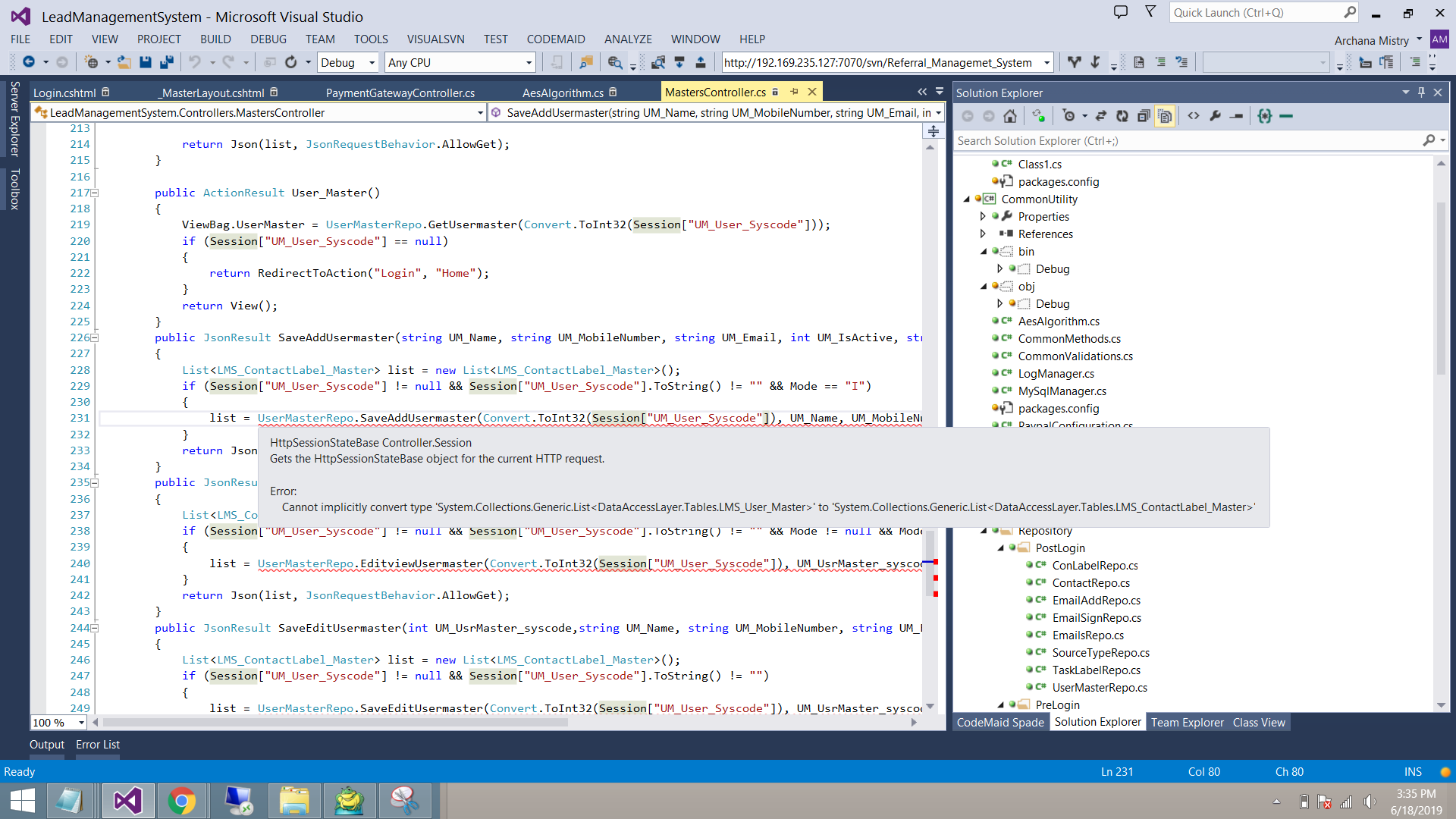
Task: Click the Find in Files toolbar icon
Action: (585, 62)
